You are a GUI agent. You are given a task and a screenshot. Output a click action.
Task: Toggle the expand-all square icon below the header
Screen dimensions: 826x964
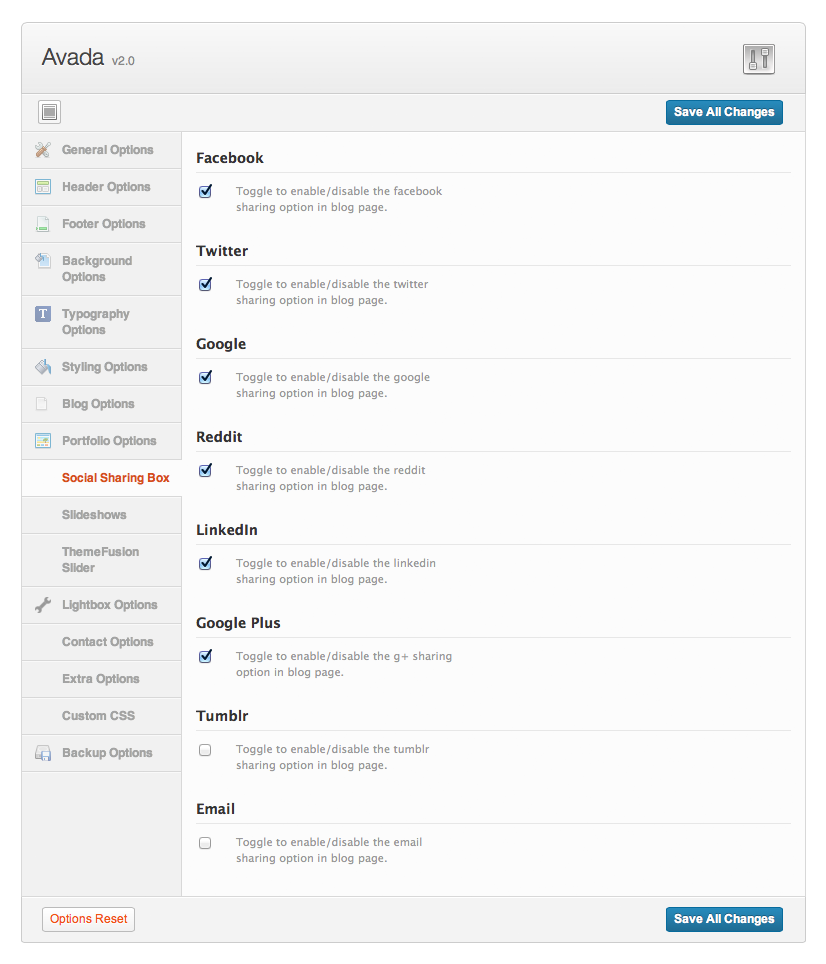[50, 112]
